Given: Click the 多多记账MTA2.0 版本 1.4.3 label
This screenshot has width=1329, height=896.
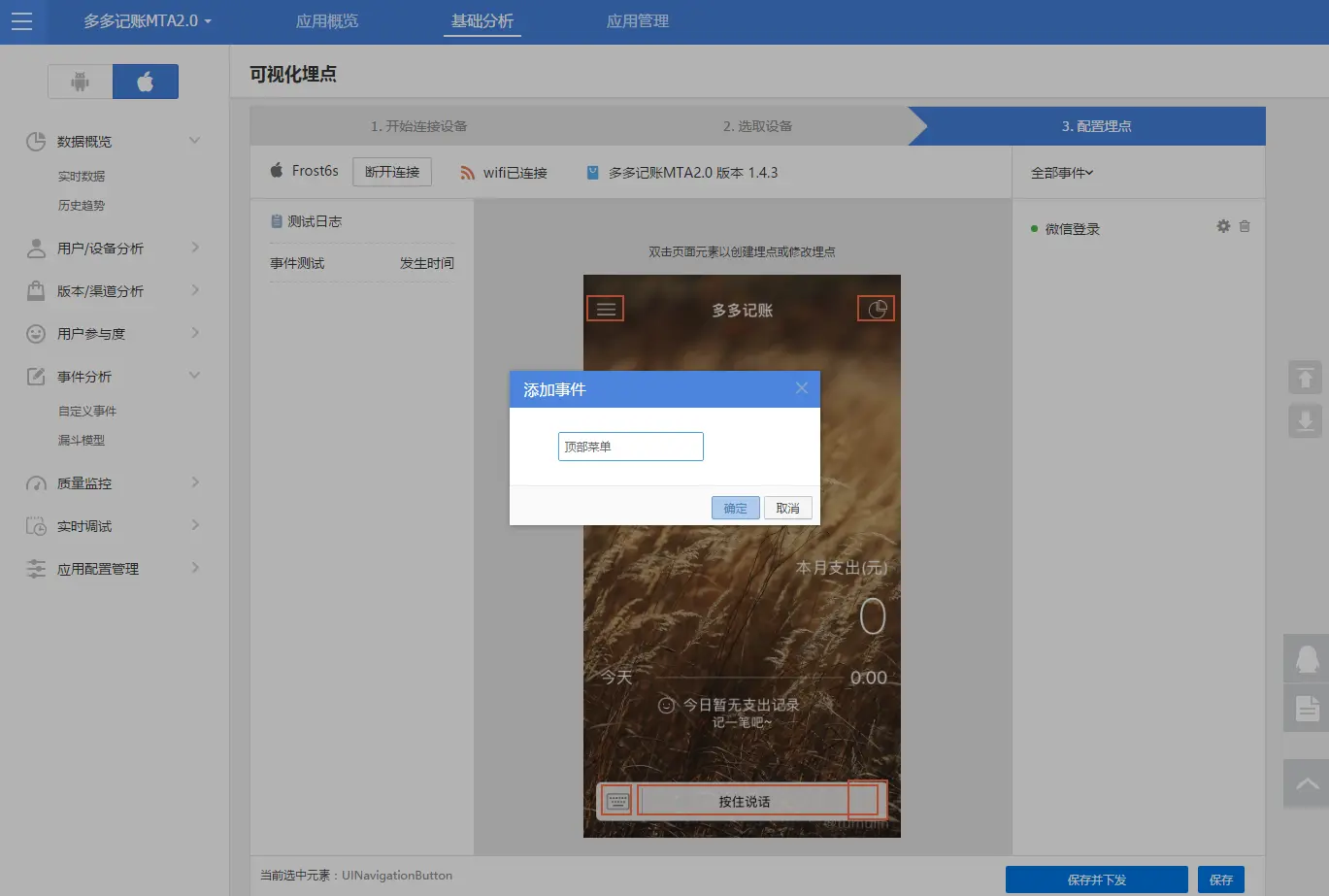Looking at the screenshot, I should pyautogui.click(x=693, y=173).
